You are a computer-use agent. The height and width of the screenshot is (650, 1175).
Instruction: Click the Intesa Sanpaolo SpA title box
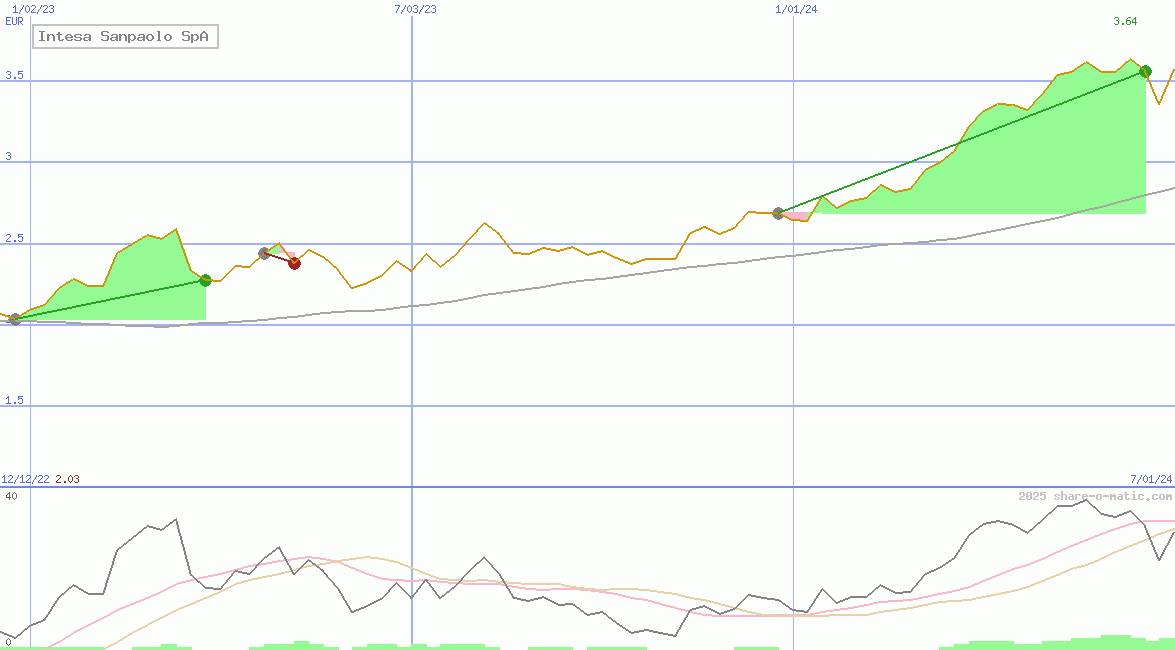click(x=125, y=37)
